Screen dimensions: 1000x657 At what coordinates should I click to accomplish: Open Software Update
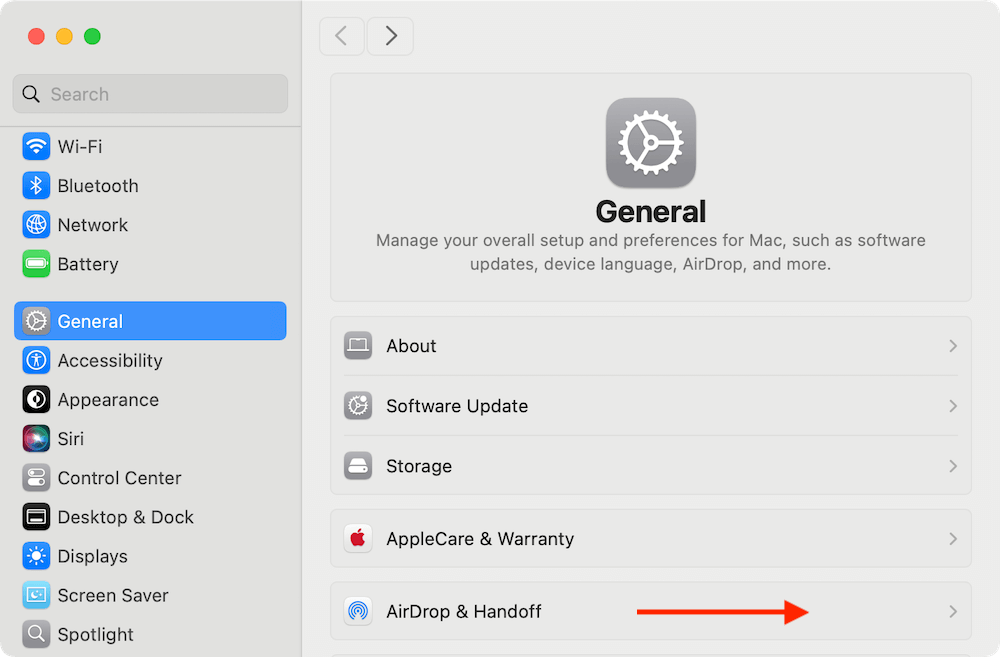click(x=456, y=406)
